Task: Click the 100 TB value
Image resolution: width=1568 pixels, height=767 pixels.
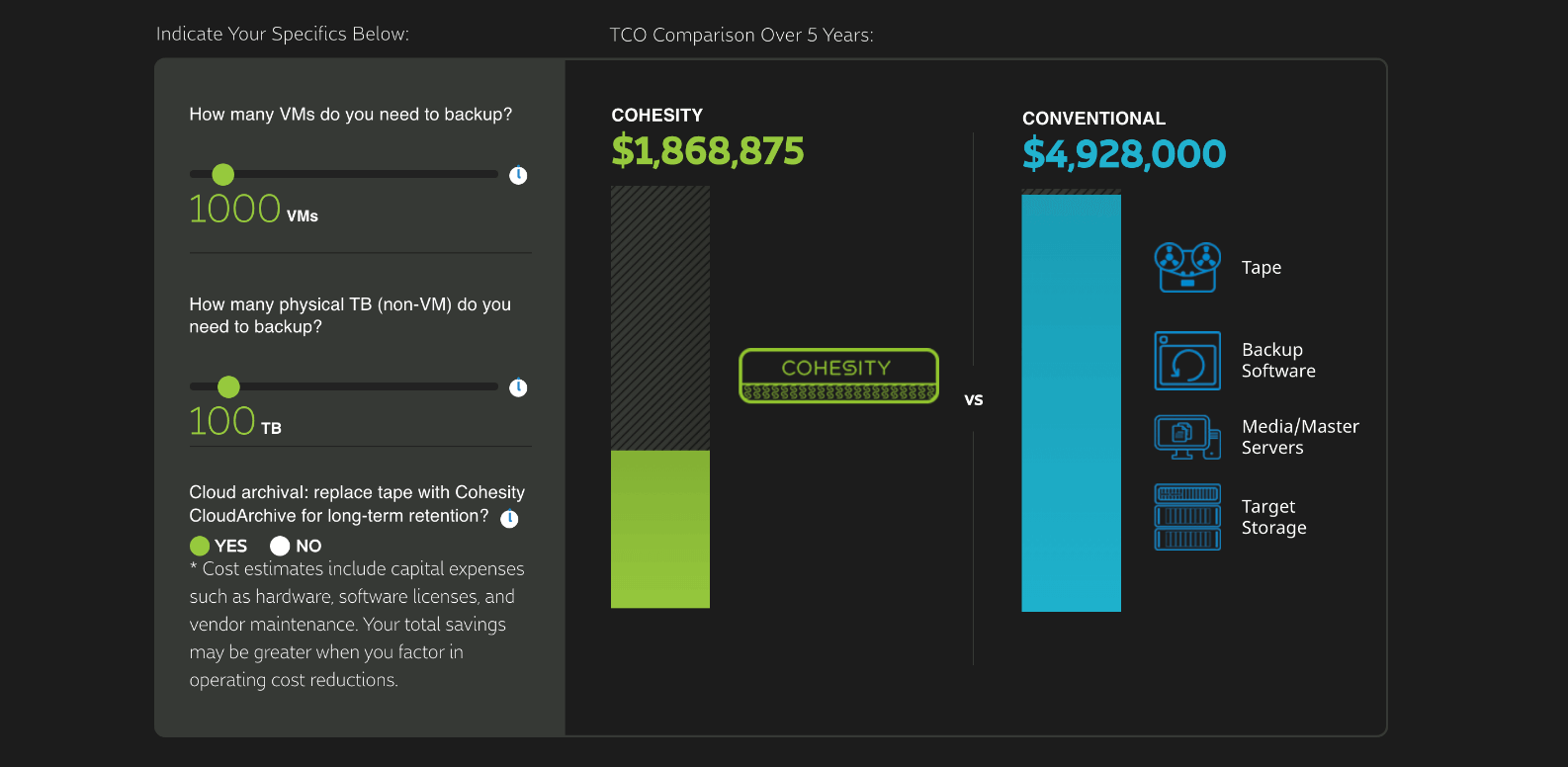Action: [222, 422]
